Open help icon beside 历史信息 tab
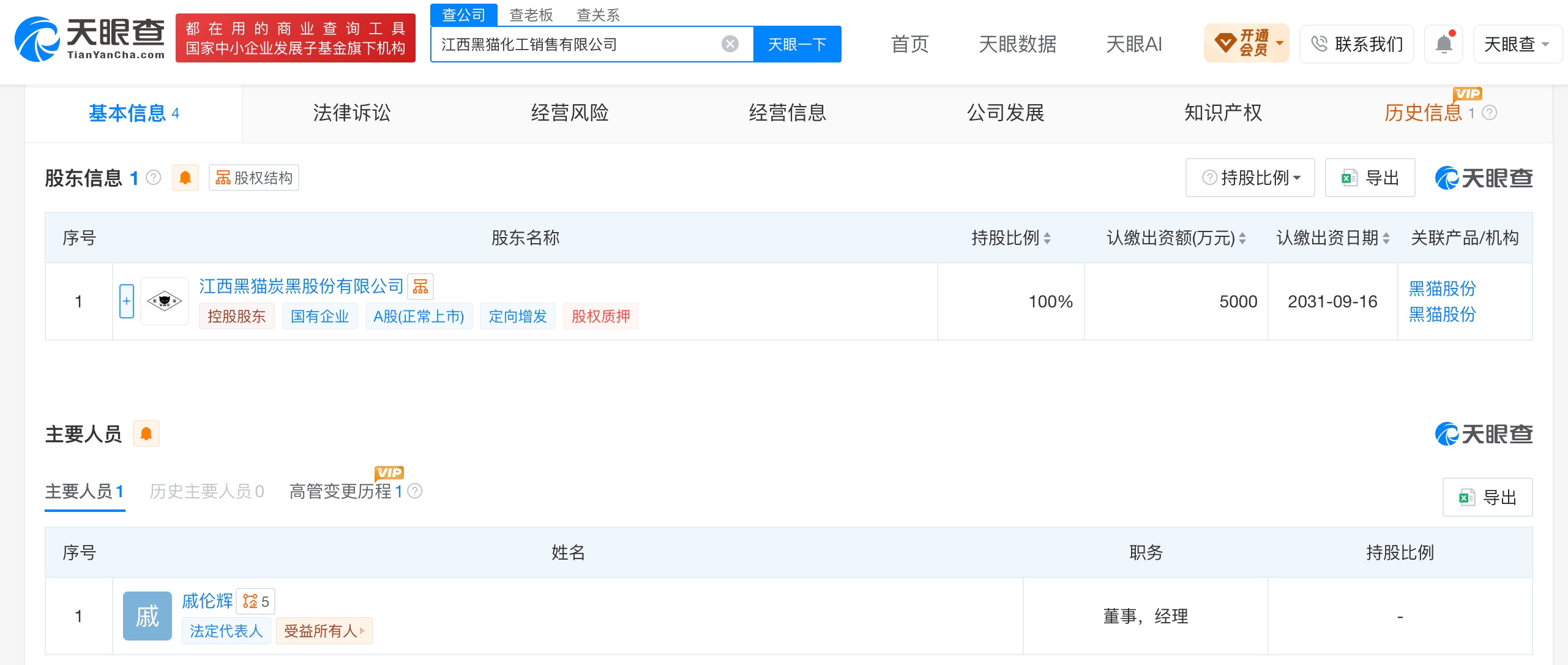Screen dimensions: 1568x665 [1490, 113]
